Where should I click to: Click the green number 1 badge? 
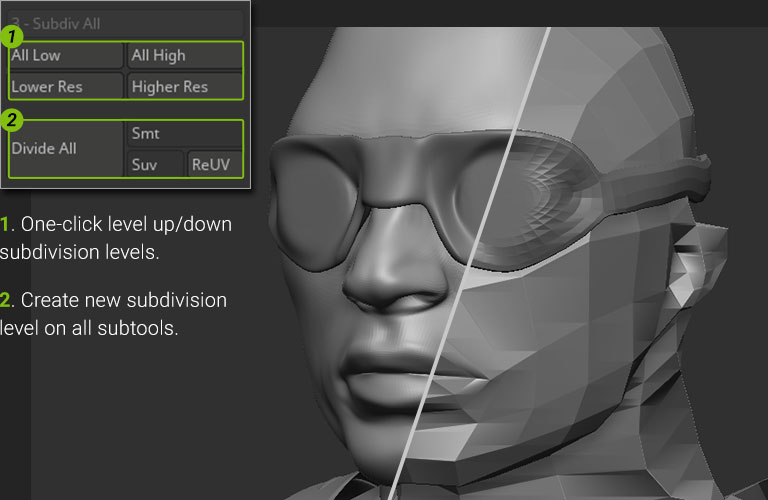10,37
